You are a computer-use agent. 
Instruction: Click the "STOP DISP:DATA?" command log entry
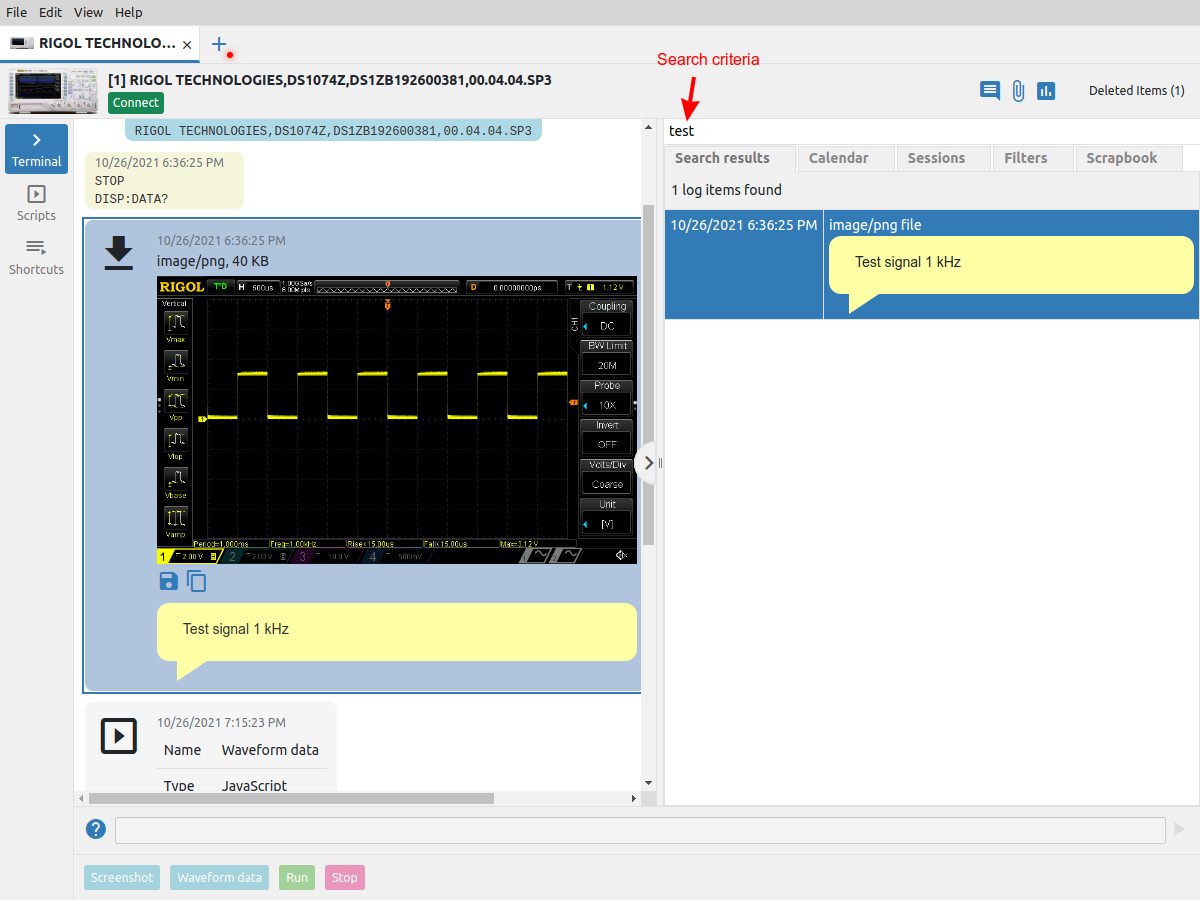tap(164, 180)
